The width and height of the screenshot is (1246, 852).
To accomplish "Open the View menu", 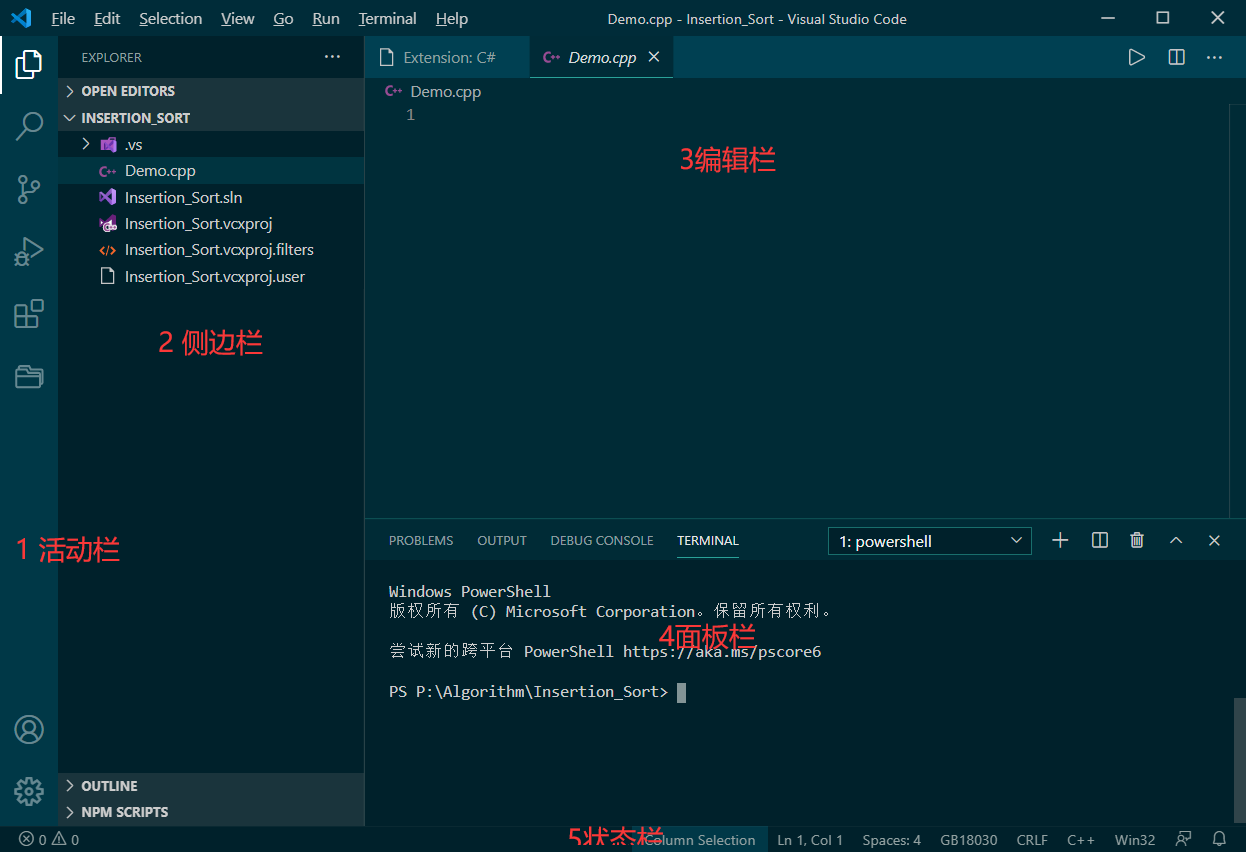I will pos(238,18).
